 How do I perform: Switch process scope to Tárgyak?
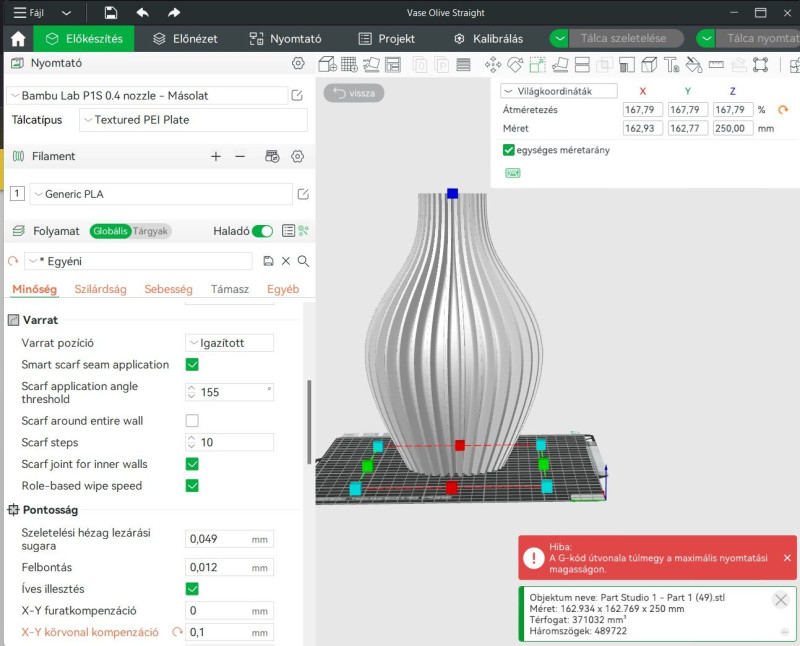(150, 231)
